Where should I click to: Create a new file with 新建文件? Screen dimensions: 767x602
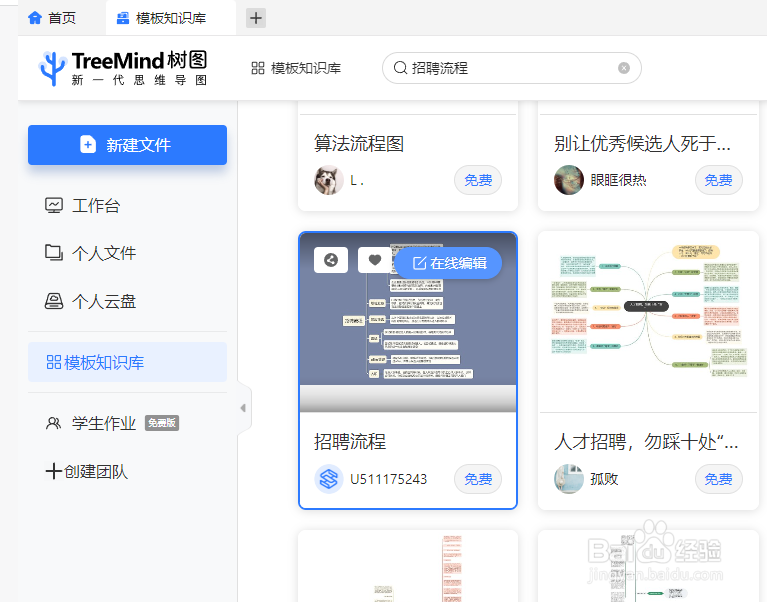[127, 145]
